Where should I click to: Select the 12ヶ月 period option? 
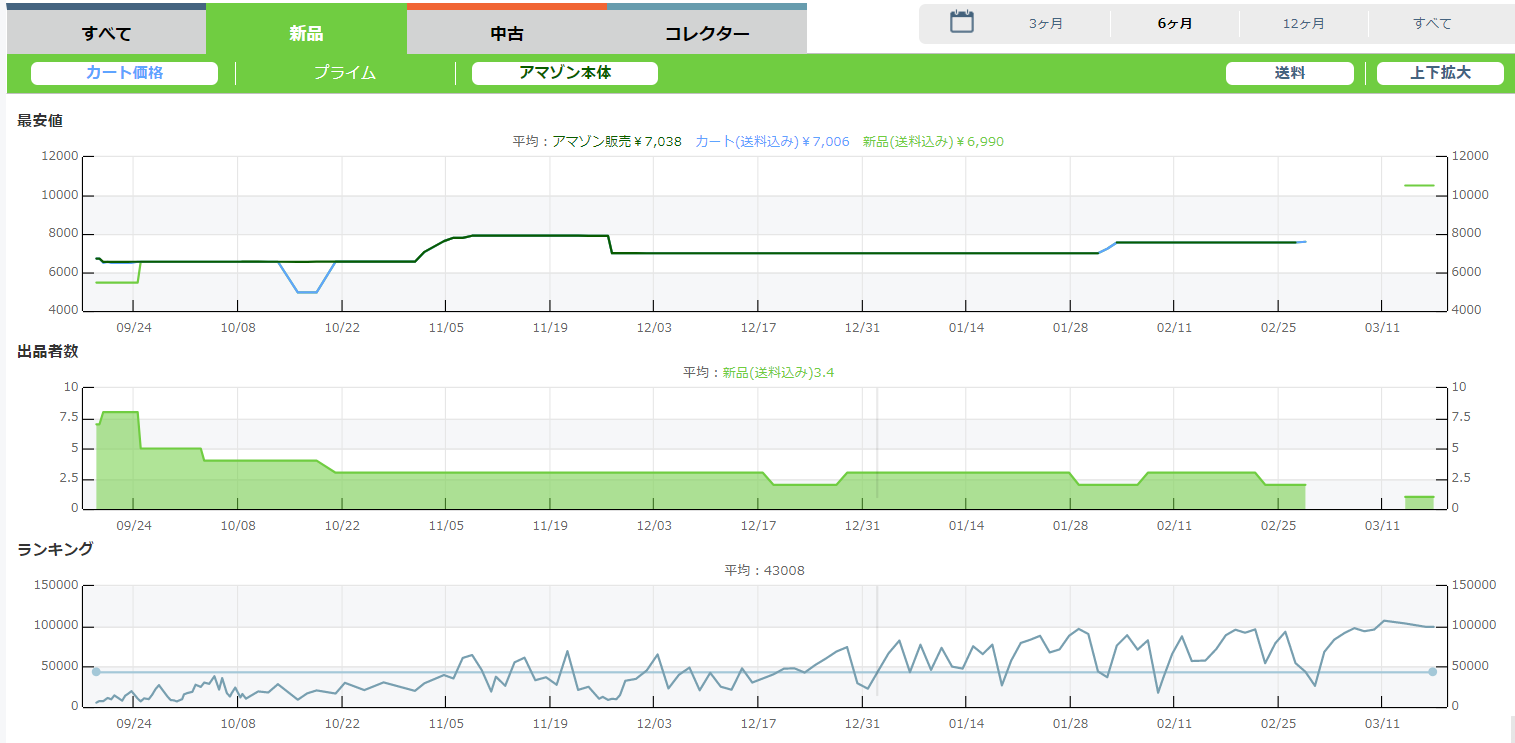(1304, 24)
